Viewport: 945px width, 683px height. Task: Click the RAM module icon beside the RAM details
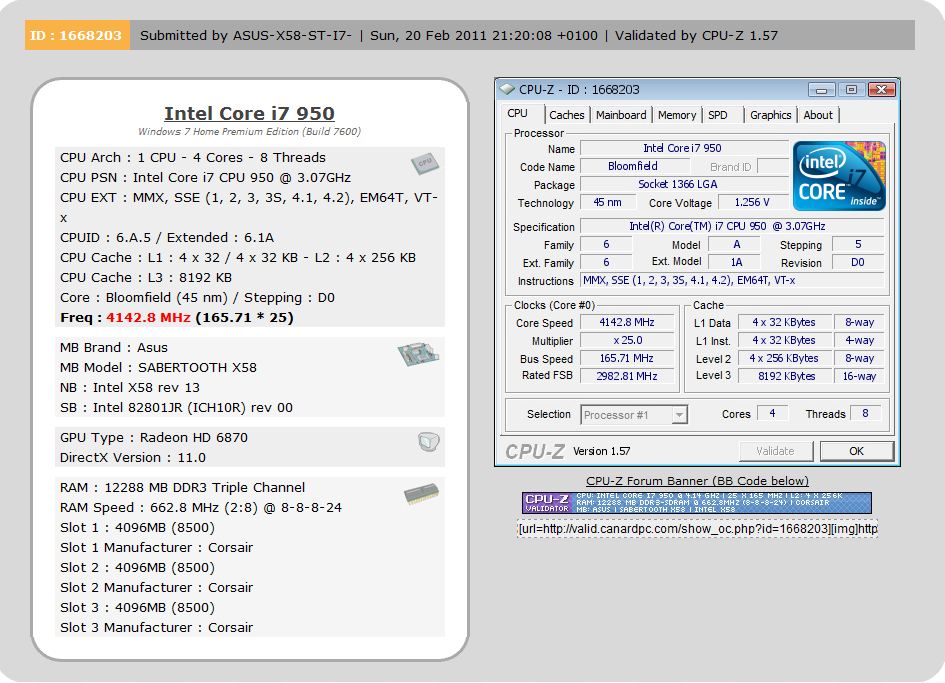(421, 495)
